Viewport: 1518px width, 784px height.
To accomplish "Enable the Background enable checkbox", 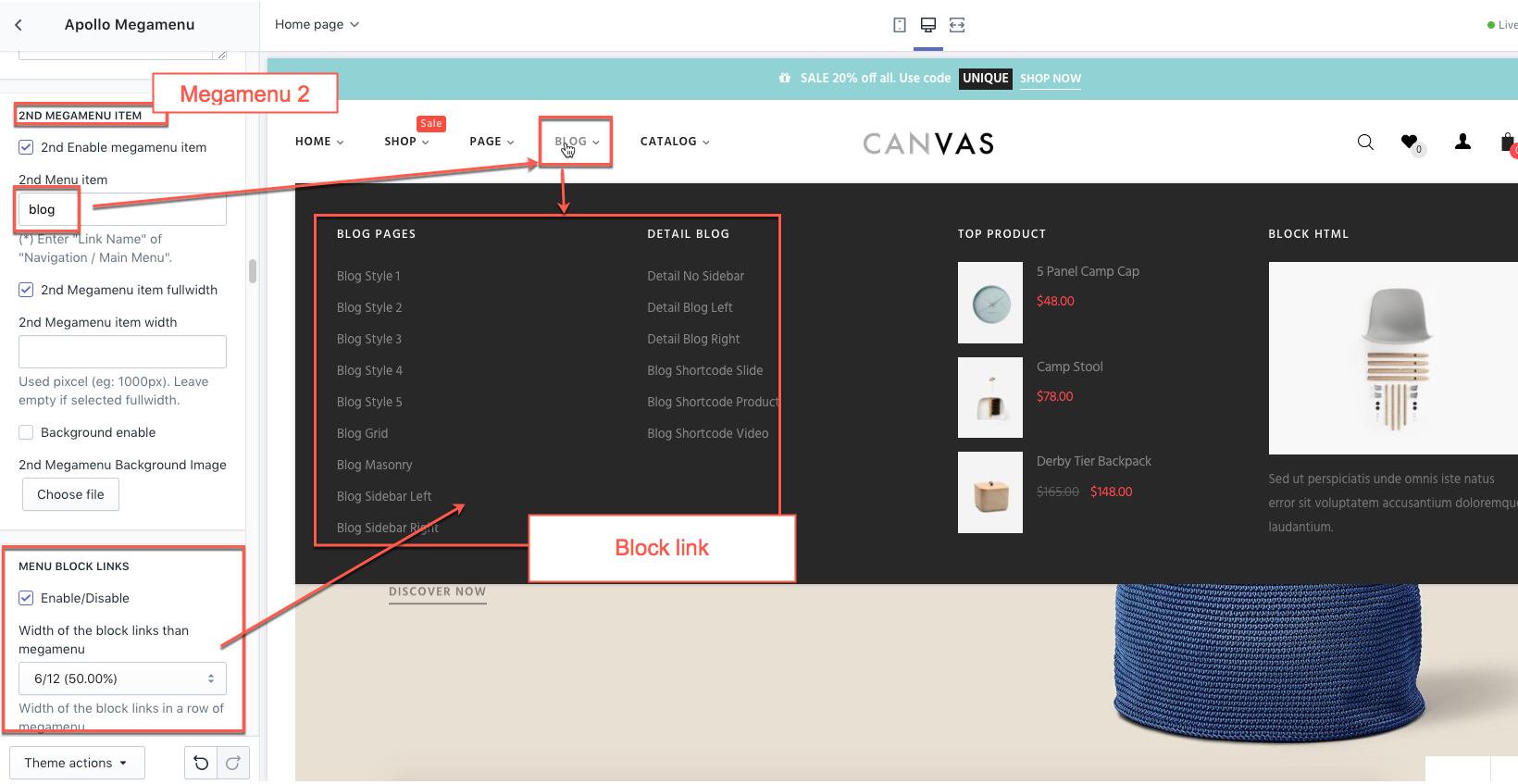I will (x=26, y=432).
